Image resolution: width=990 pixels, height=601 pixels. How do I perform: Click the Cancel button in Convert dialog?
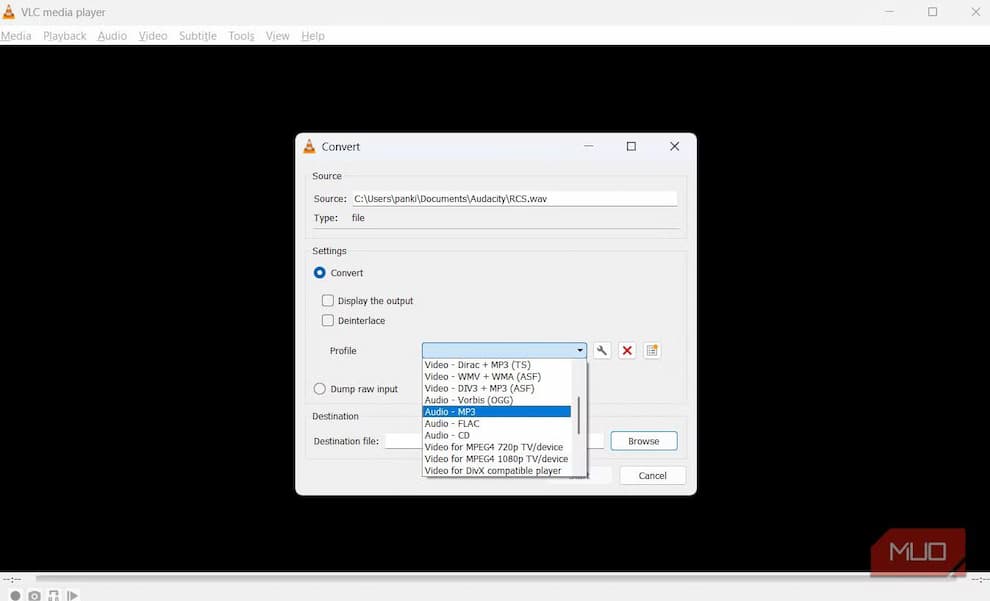click(x=652, y=475)
